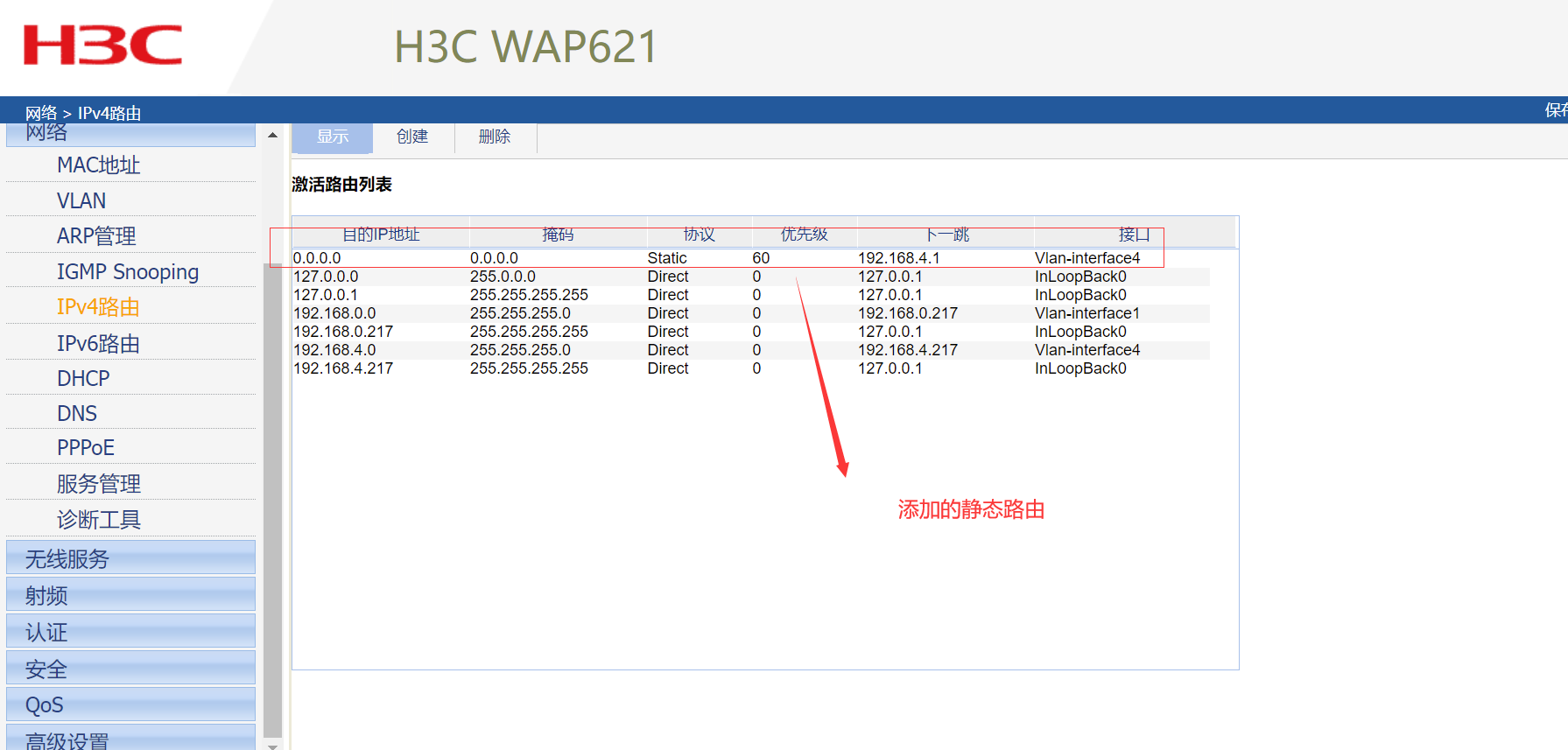
Task: Click the 目的IP地址 column header
Action: click(381, 235)
